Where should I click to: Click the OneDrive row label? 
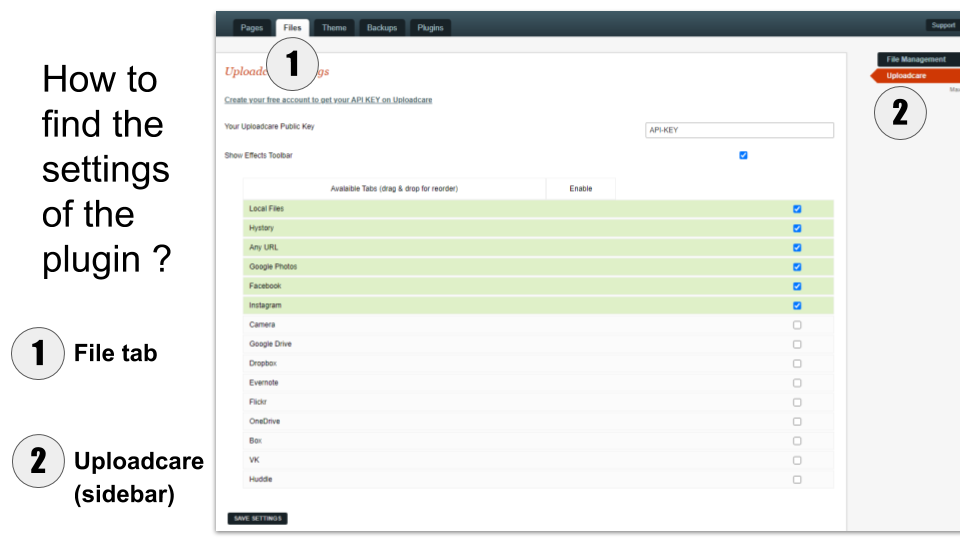click(264, 421)
